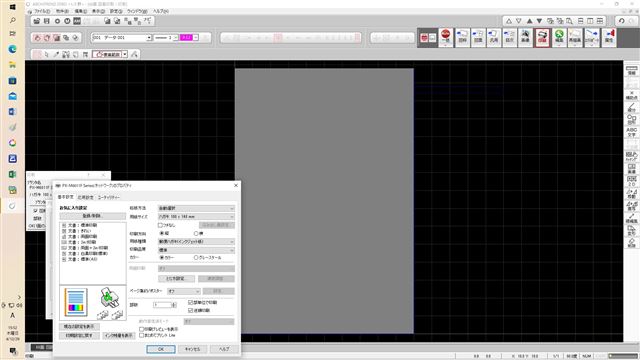Click the undo arrow icon

pyautogui.click(x=621, y=21)
